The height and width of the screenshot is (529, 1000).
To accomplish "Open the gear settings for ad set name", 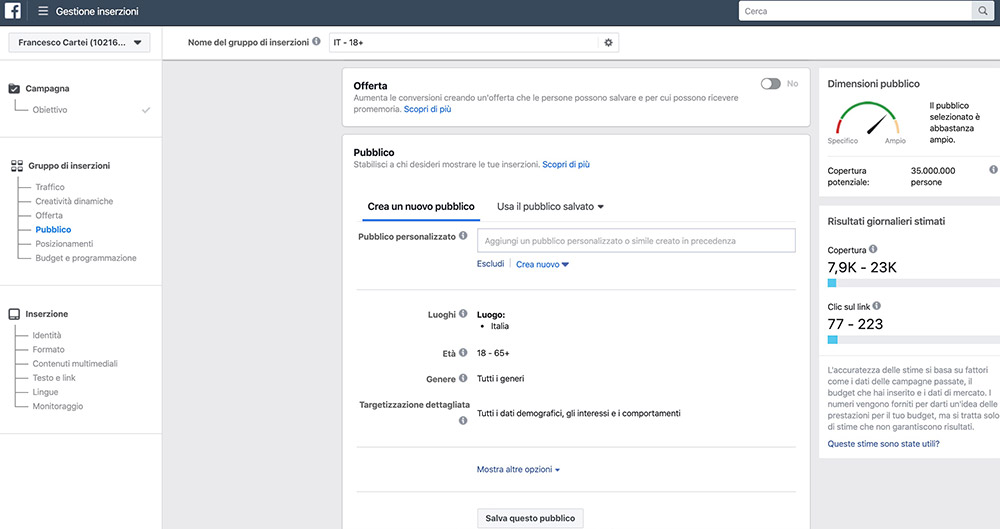I will (x=608, y=43).
